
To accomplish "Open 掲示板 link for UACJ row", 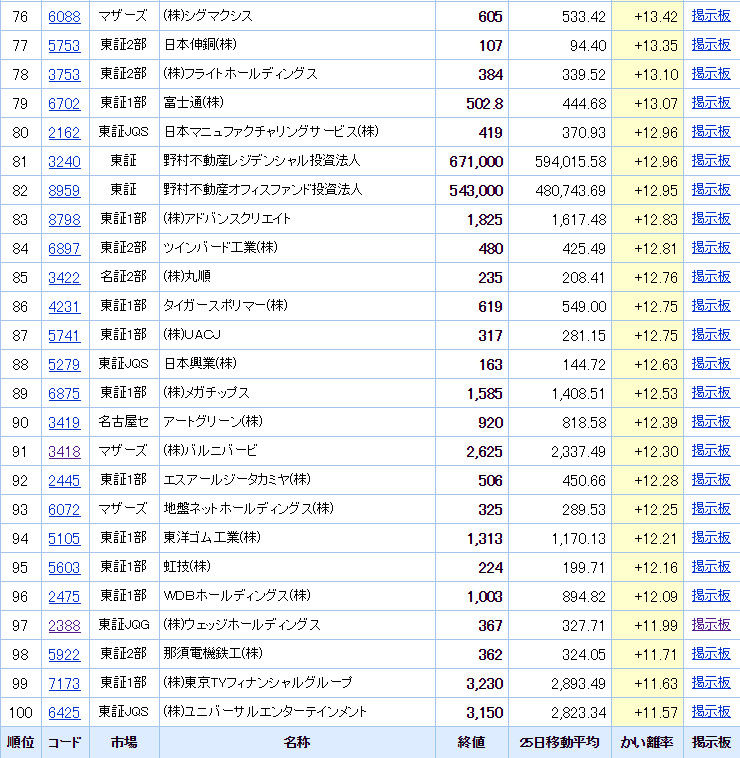I will click(x=711, y=335).
